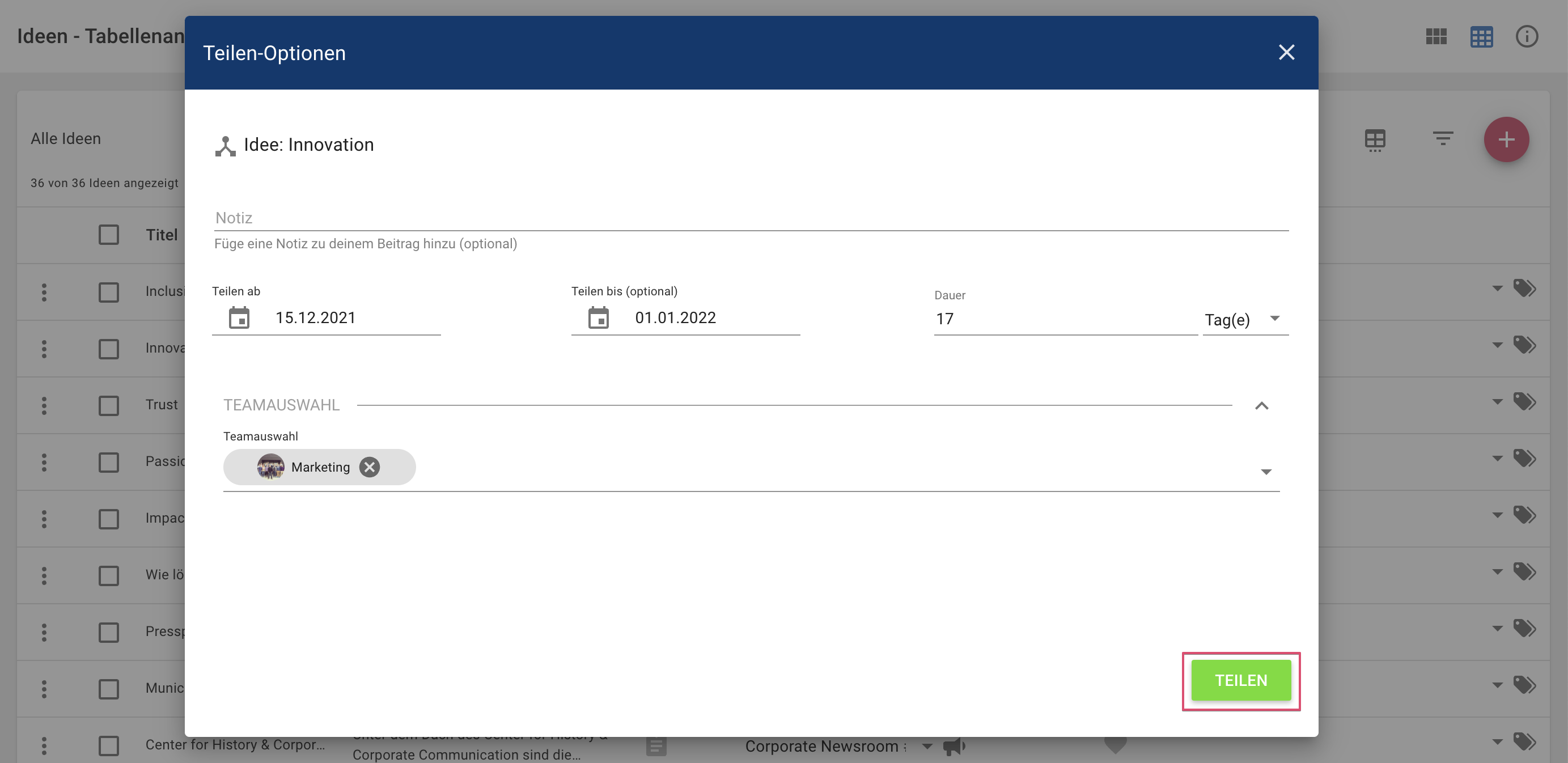Check the Inclusi row checkbox
Image resolution: width=1568 pixels, height=763 pixels.
click(109, 292)
